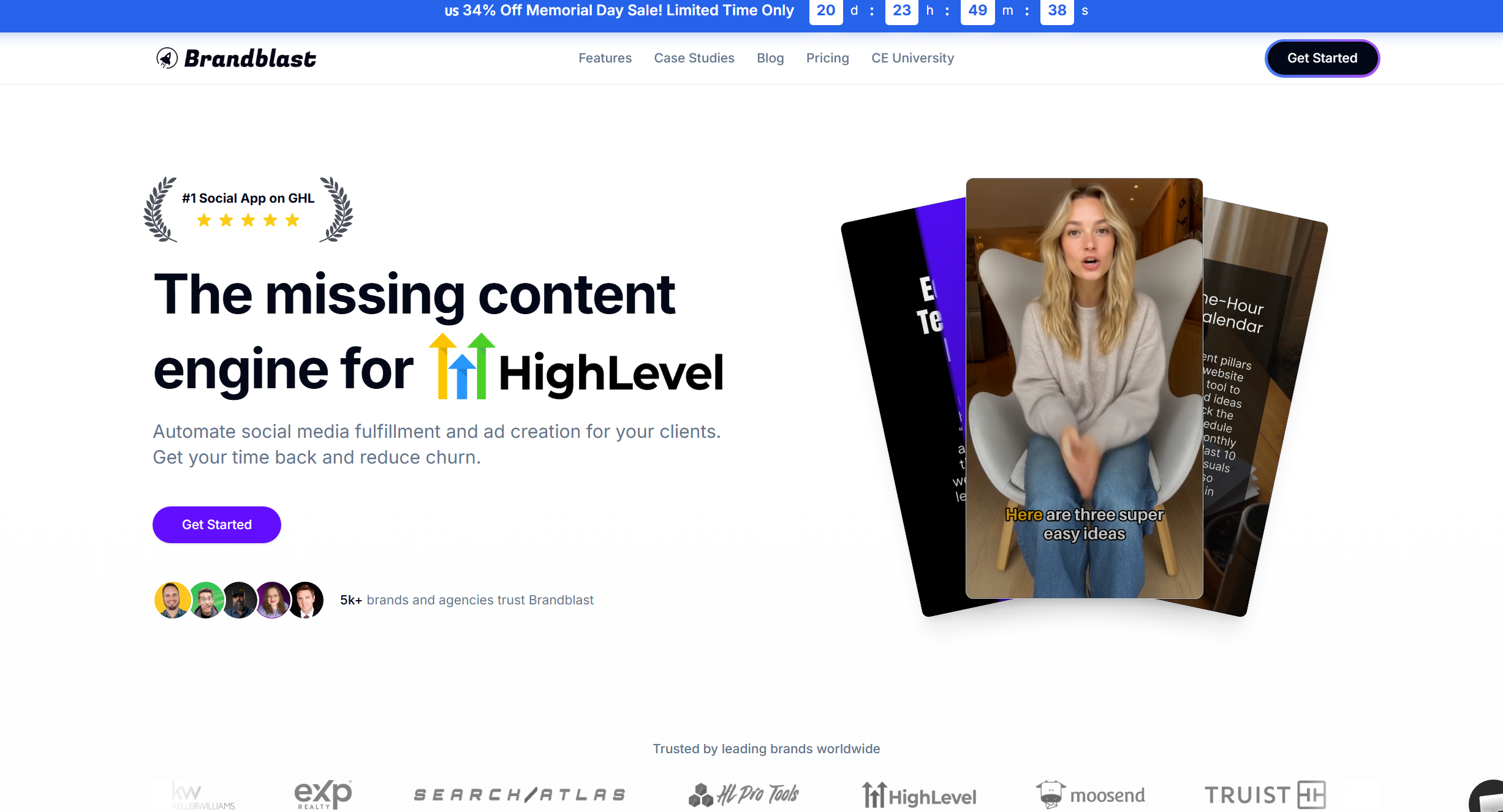Click the right laurel wreath icon
Image resolution: width=1503 pixels, height=812 pixels.
[336, 209]
